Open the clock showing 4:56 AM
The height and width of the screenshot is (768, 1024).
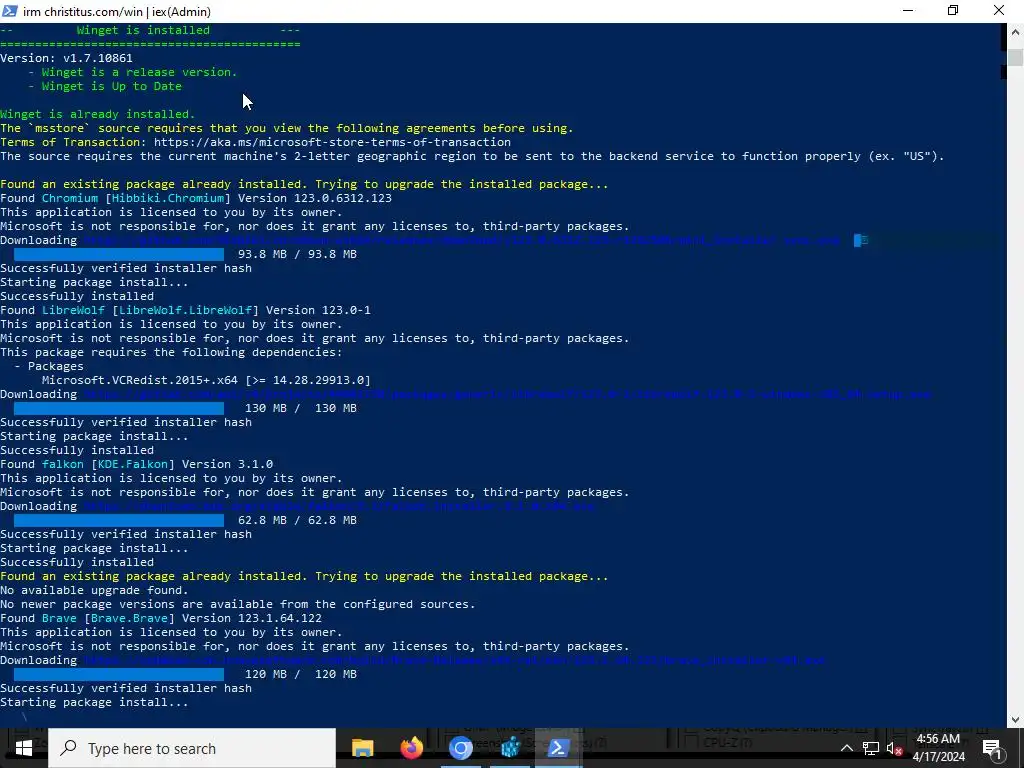tap(938, 739)
